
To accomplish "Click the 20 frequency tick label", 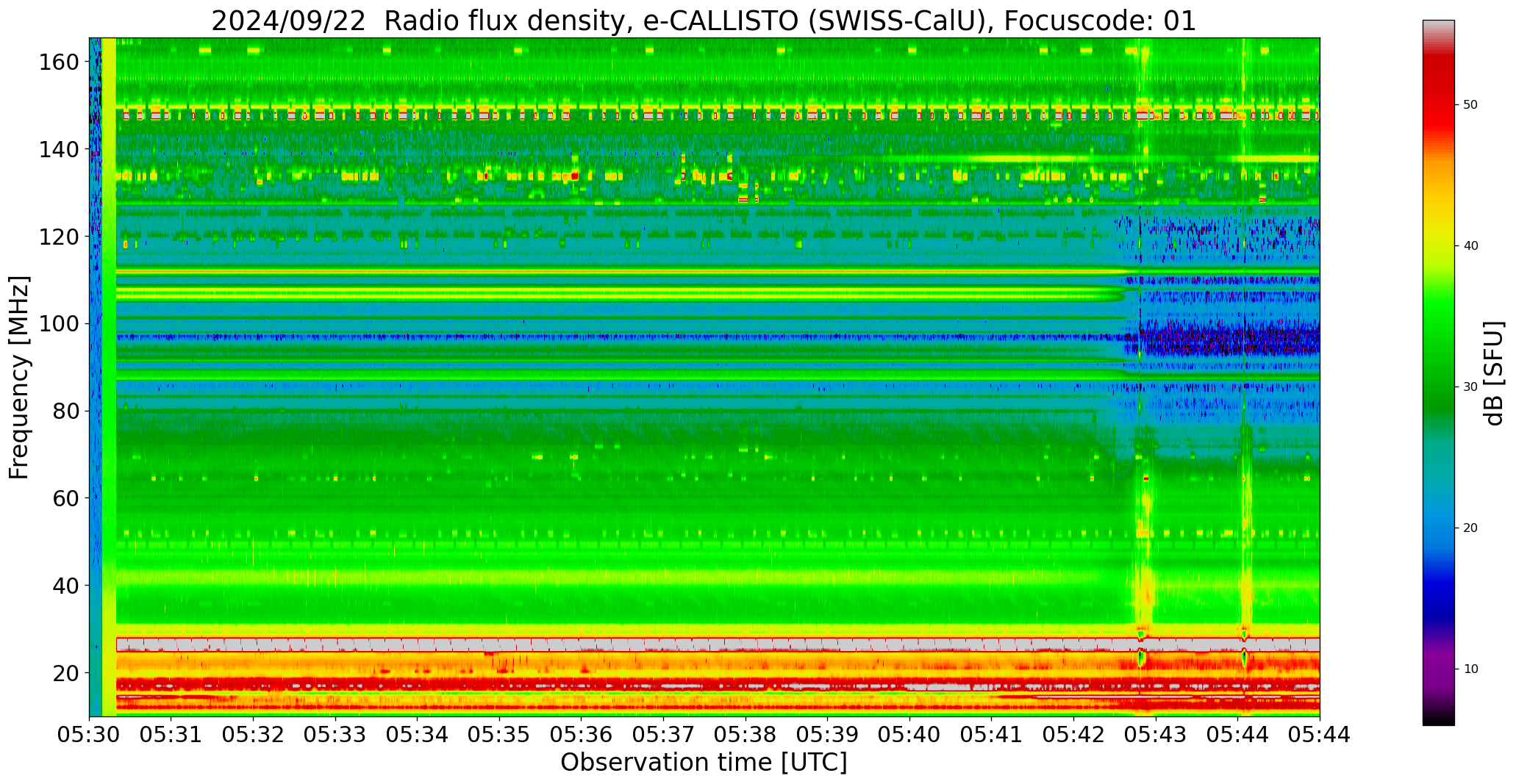I will (65, 672).
